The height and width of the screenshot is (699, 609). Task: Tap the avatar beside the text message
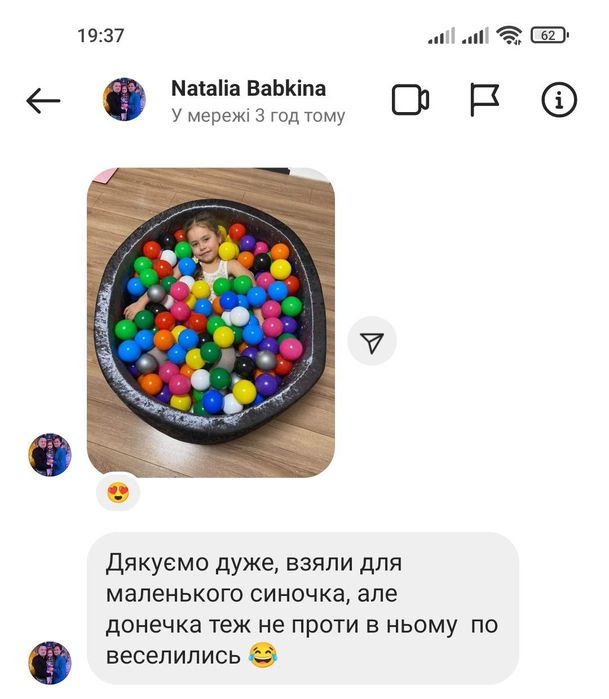50,663
